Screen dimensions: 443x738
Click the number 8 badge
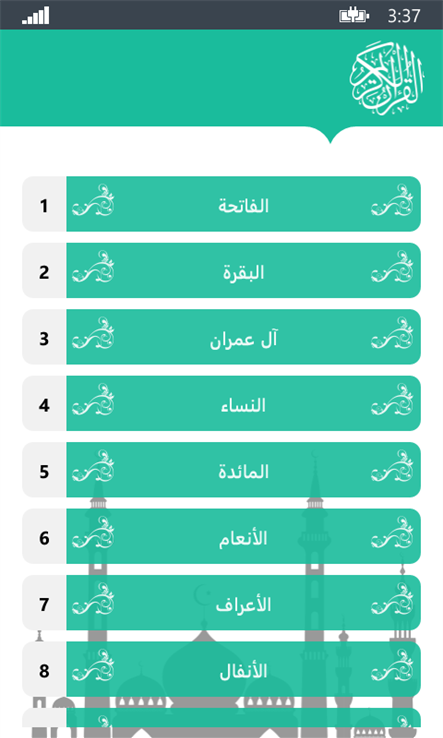coord(44,669)
